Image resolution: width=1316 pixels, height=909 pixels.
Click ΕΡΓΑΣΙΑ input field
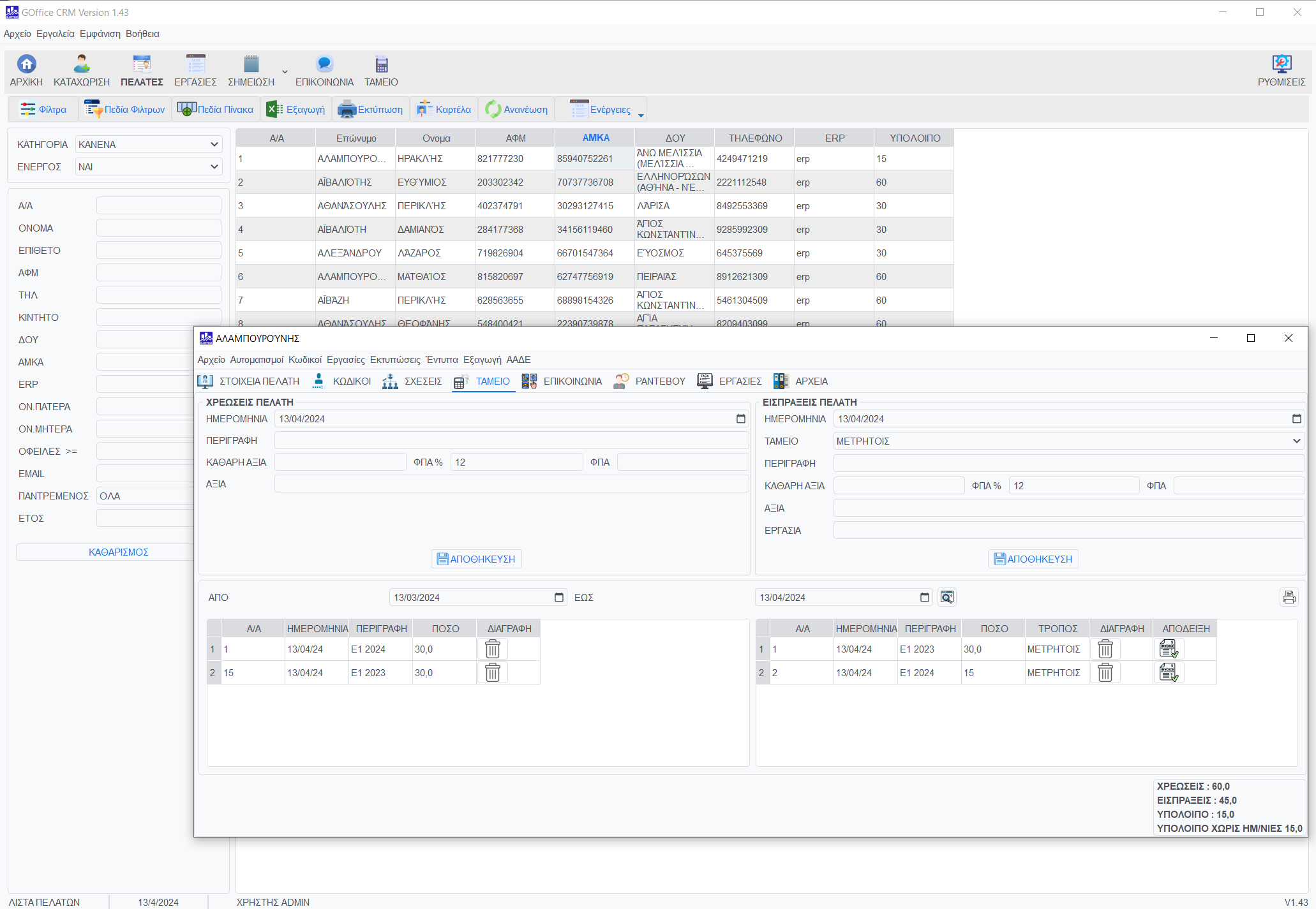pyautogui.click(x=1068, y=530)
